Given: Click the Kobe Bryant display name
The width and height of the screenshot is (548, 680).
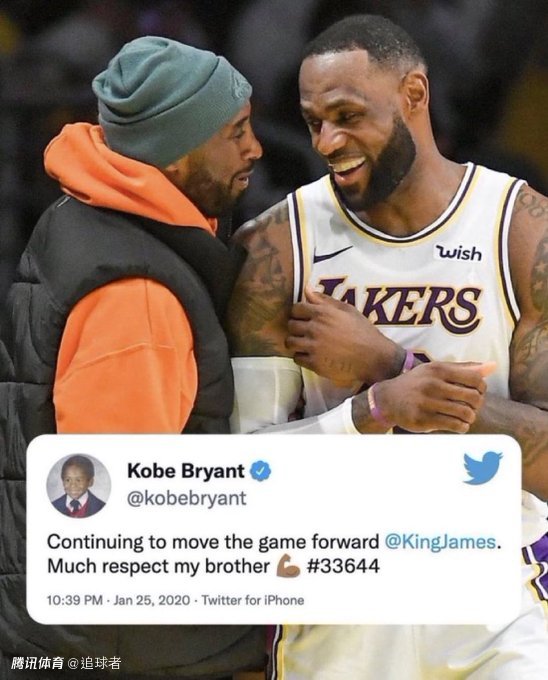Looking at the screenshot, I should point(186,471).
